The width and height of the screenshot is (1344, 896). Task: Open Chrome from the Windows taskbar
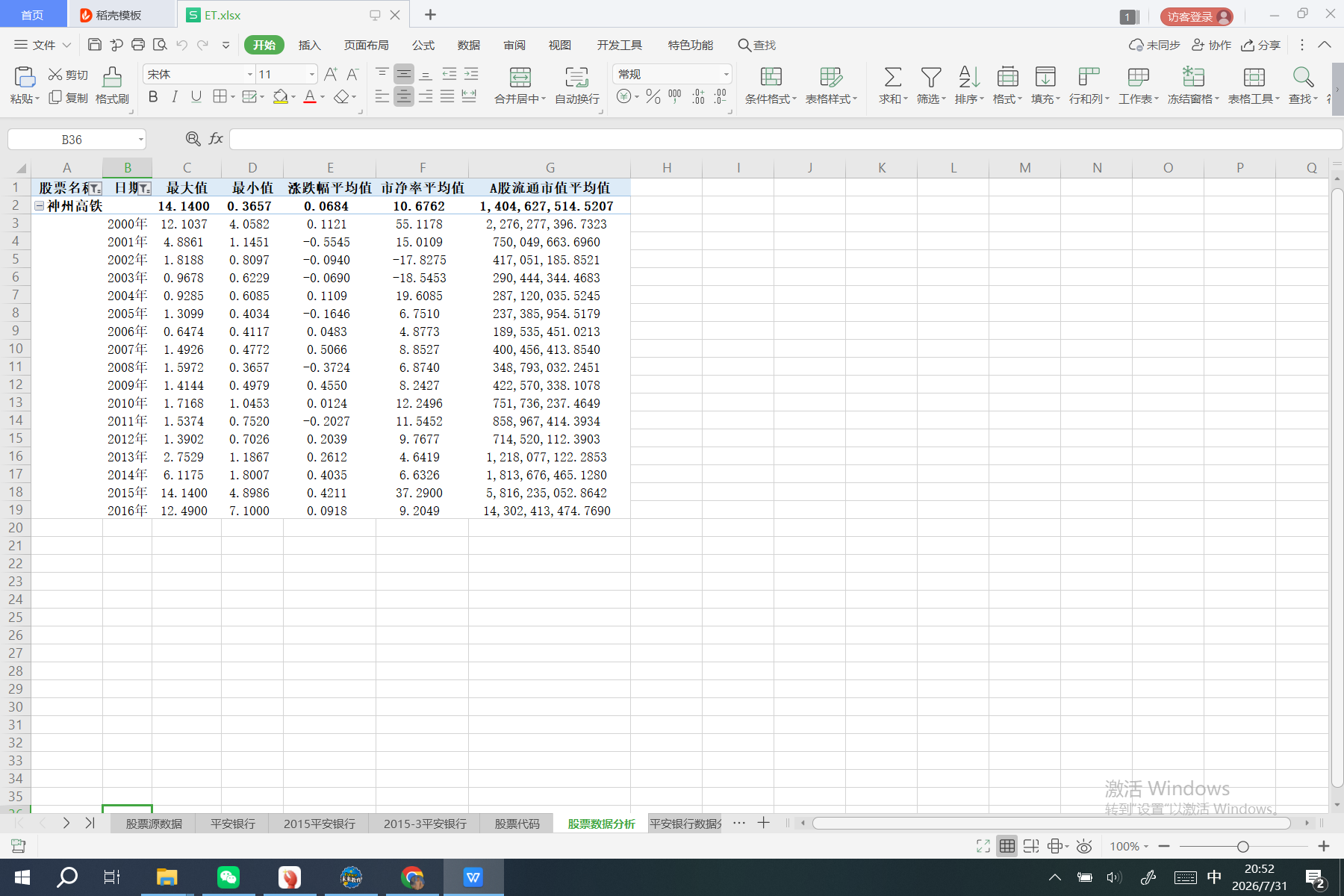pyautogui.click(x=412, y=877)
